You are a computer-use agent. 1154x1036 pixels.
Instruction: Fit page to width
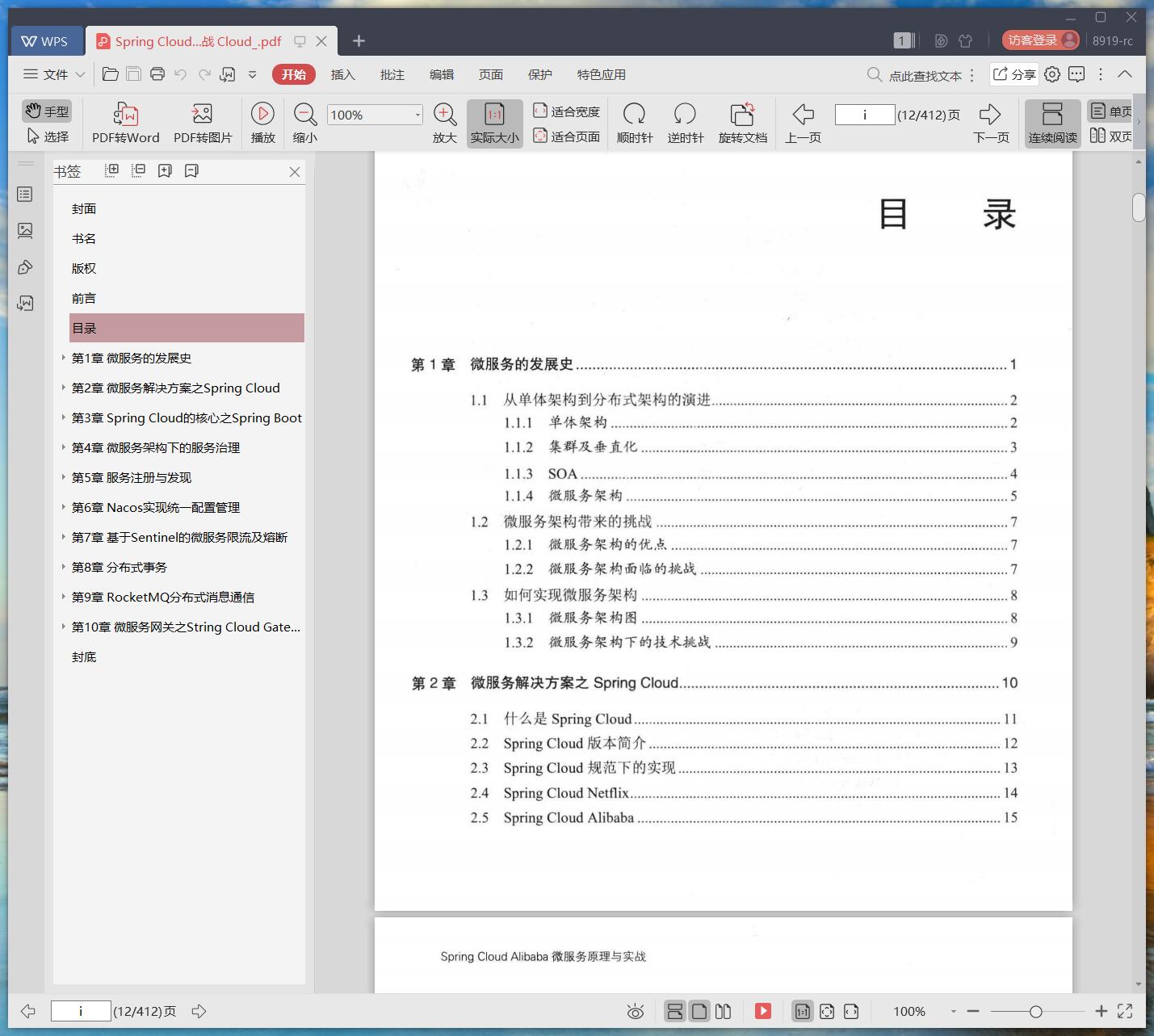tap(566, 111)
